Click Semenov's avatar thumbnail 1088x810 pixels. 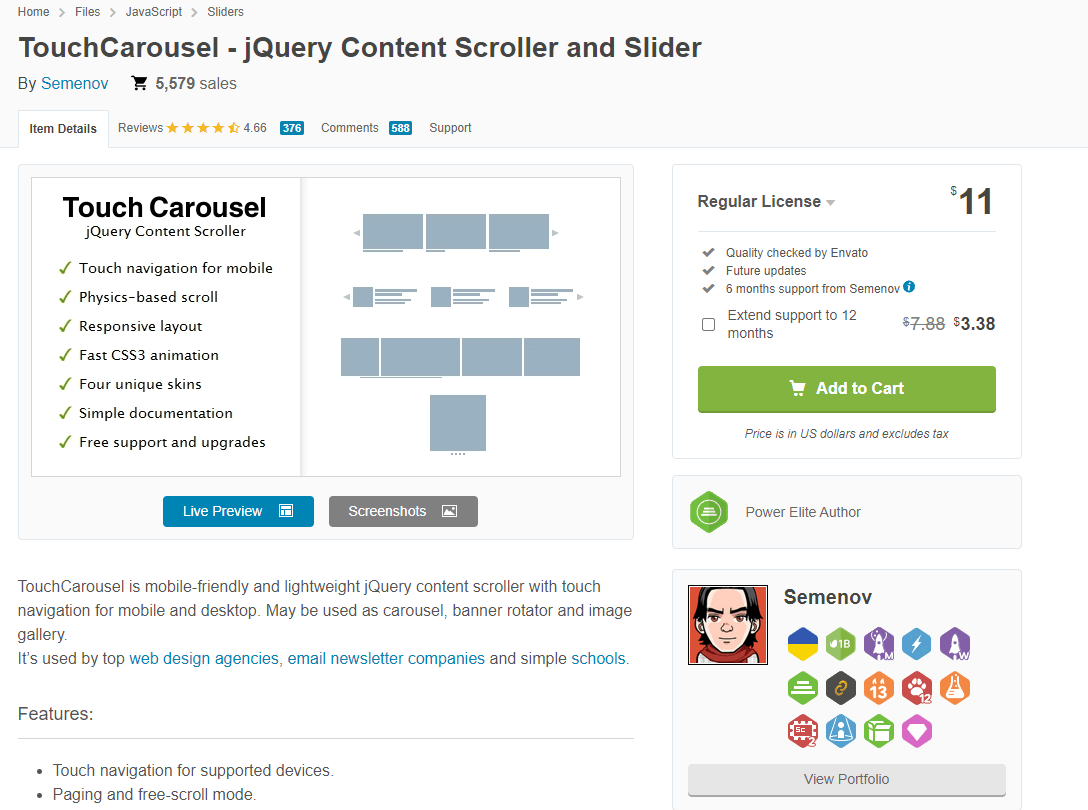728,625
